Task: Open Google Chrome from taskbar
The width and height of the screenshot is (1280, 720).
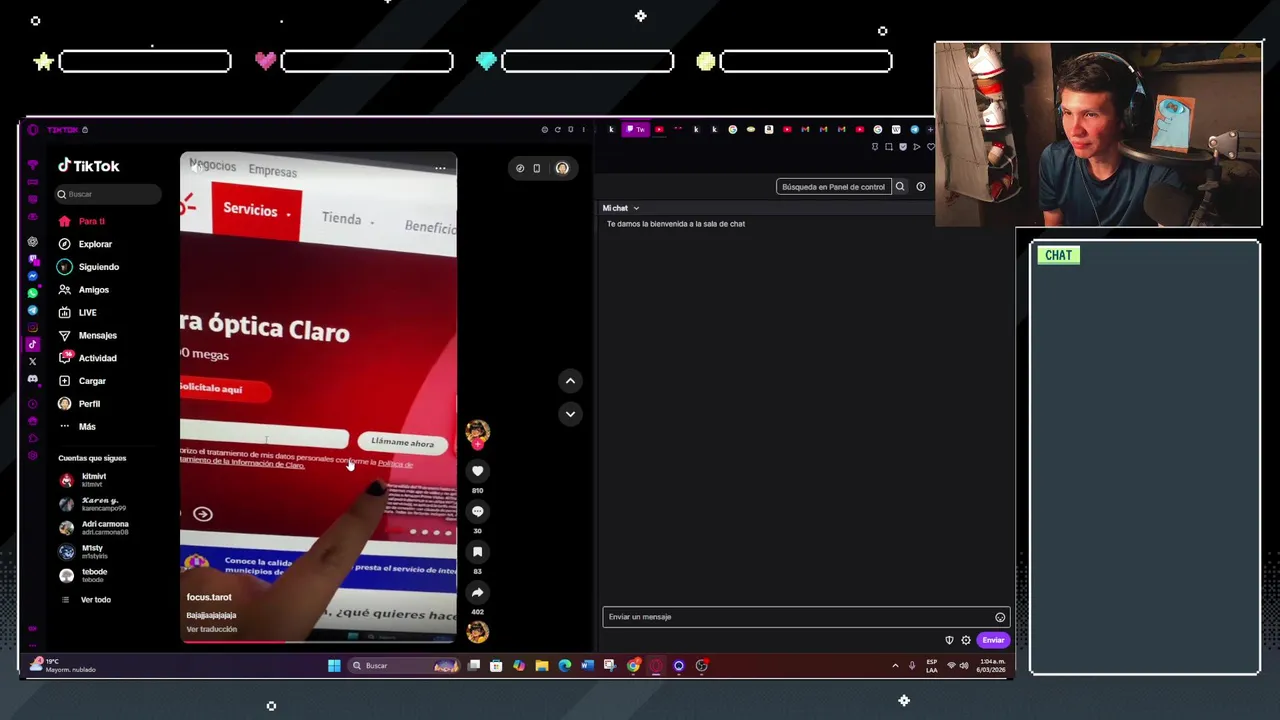Action: [x=633, y=666]
